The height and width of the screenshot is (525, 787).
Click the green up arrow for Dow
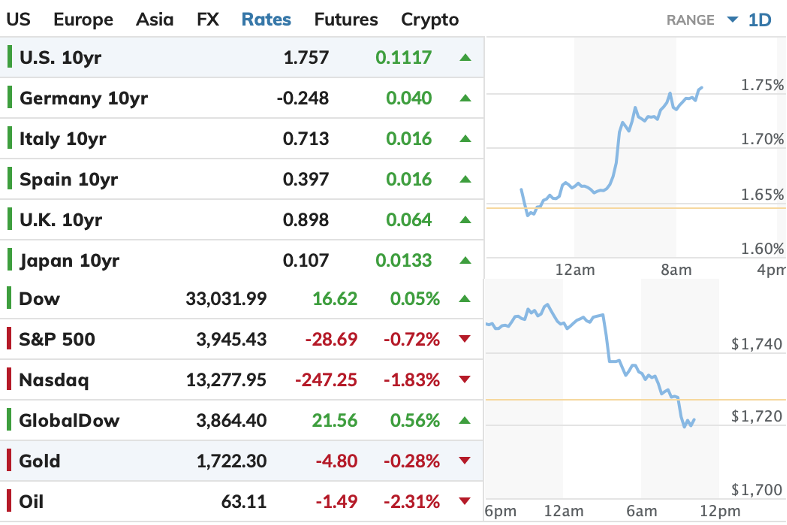tap(464, 298)
